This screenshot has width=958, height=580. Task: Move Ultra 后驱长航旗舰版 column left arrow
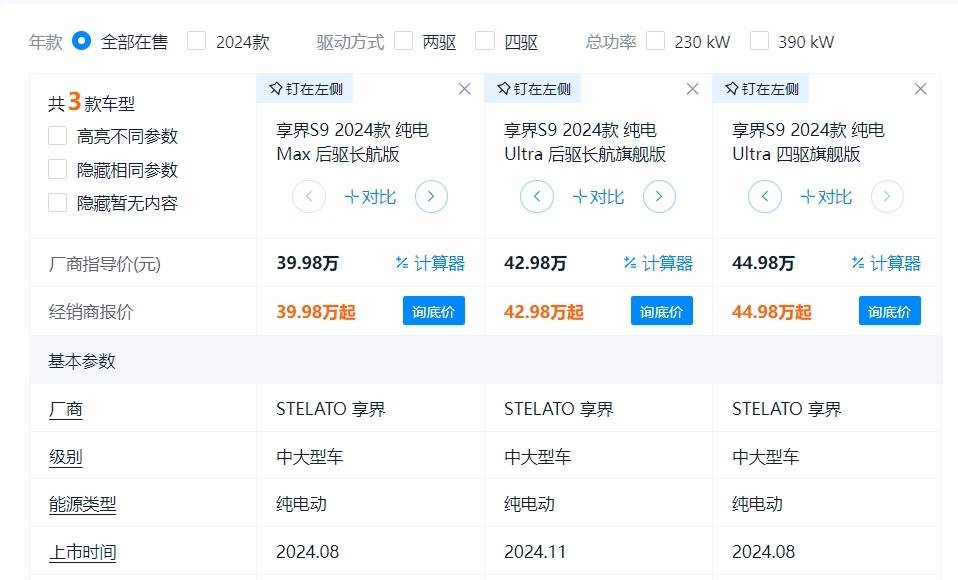point(537,197)
